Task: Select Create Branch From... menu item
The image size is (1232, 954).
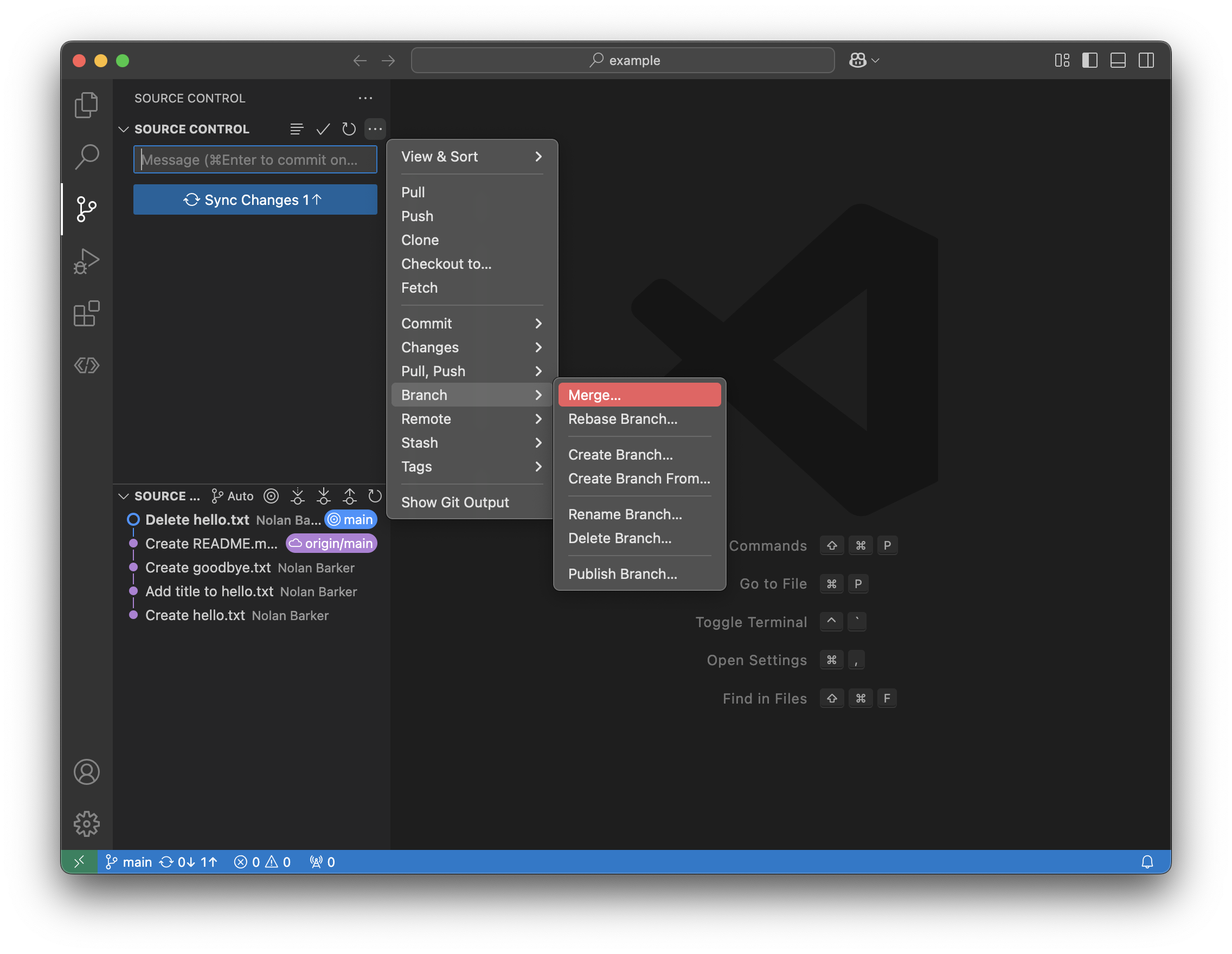Action: pyautogui.click(x=639, y=479)
